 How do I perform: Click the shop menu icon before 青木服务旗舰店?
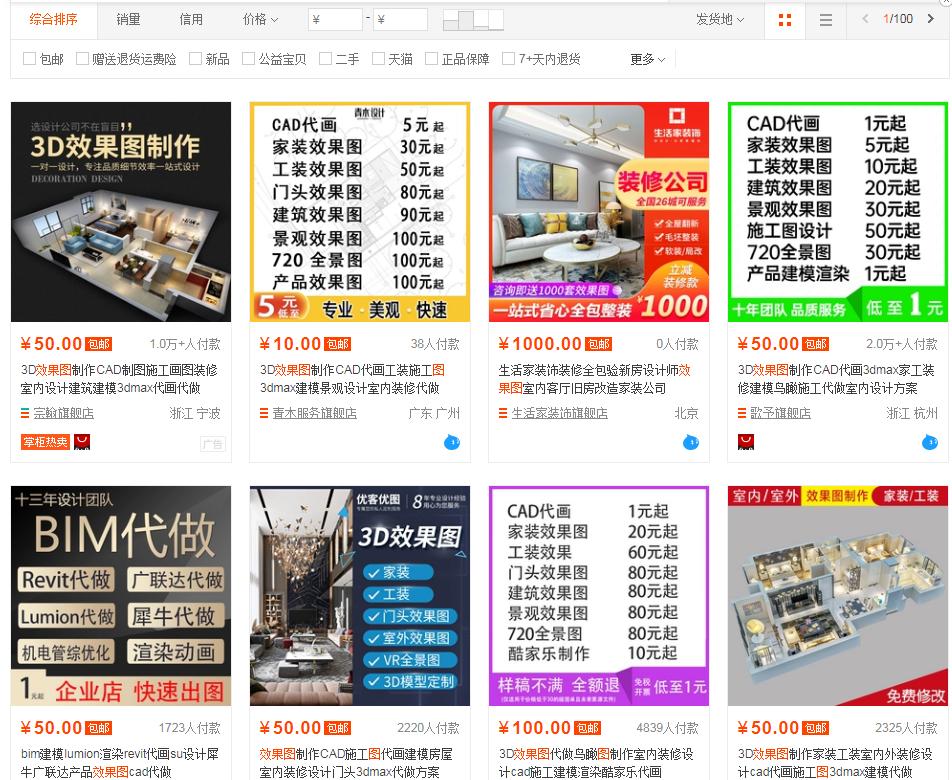[261, 412]
